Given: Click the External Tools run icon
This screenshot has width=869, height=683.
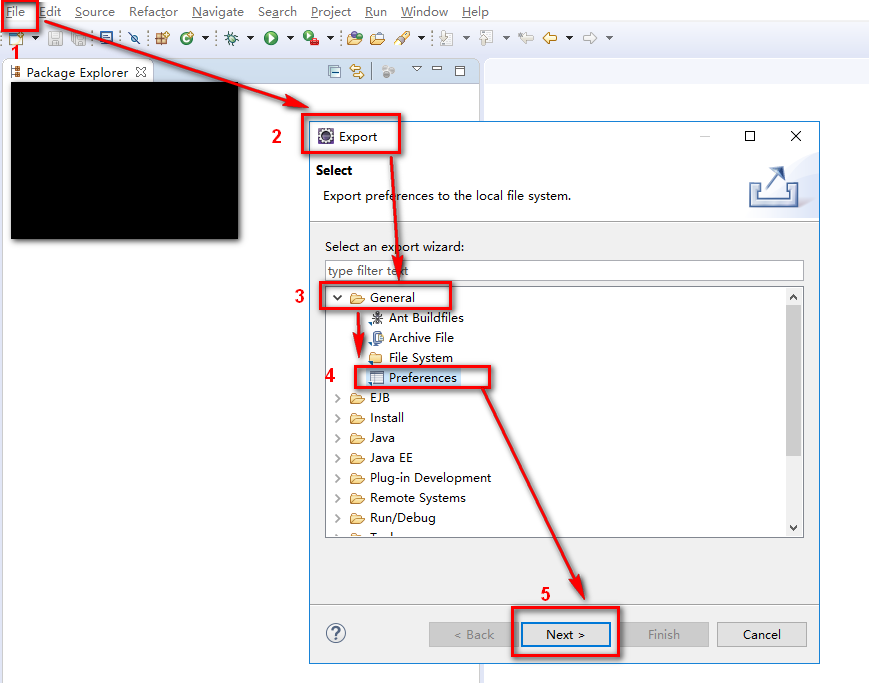Looking at the screenshot, I should [311, 38].
